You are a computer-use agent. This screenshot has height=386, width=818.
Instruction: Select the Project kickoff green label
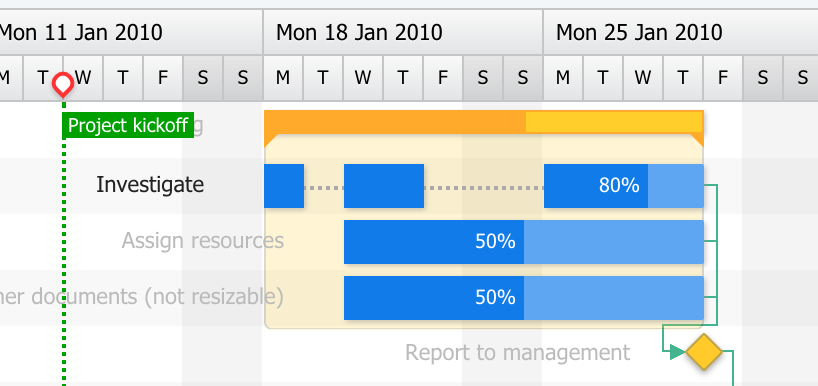pos(128,125)
